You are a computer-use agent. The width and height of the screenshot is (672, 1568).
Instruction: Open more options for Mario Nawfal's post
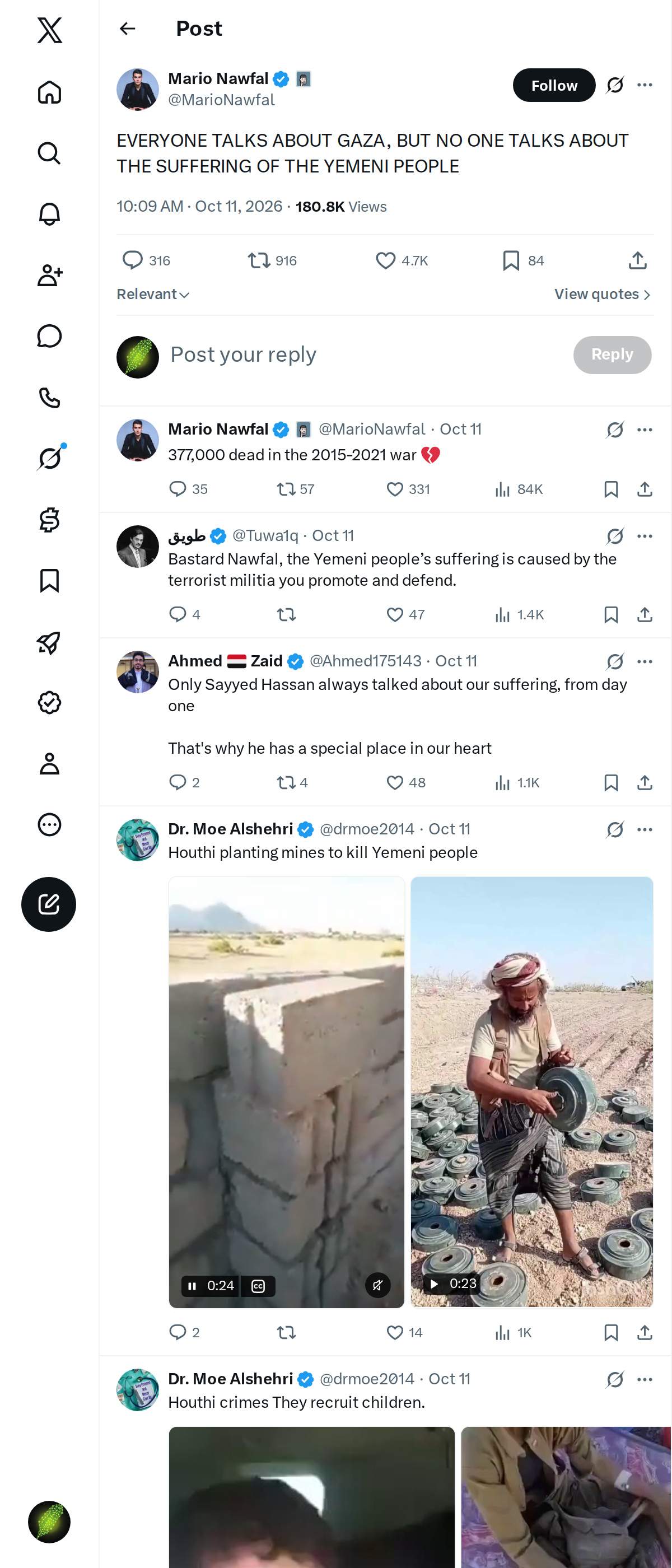[x=645, y=85]
